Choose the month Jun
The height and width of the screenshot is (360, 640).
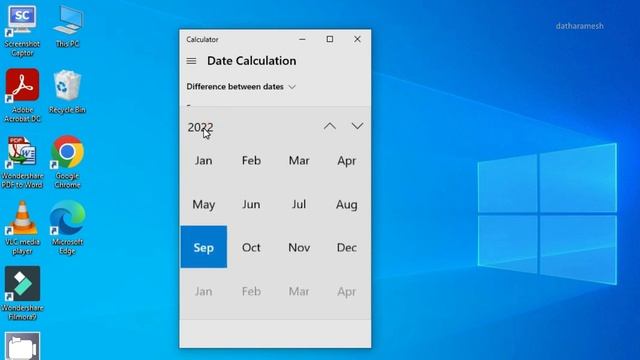[x=251, y=204]
